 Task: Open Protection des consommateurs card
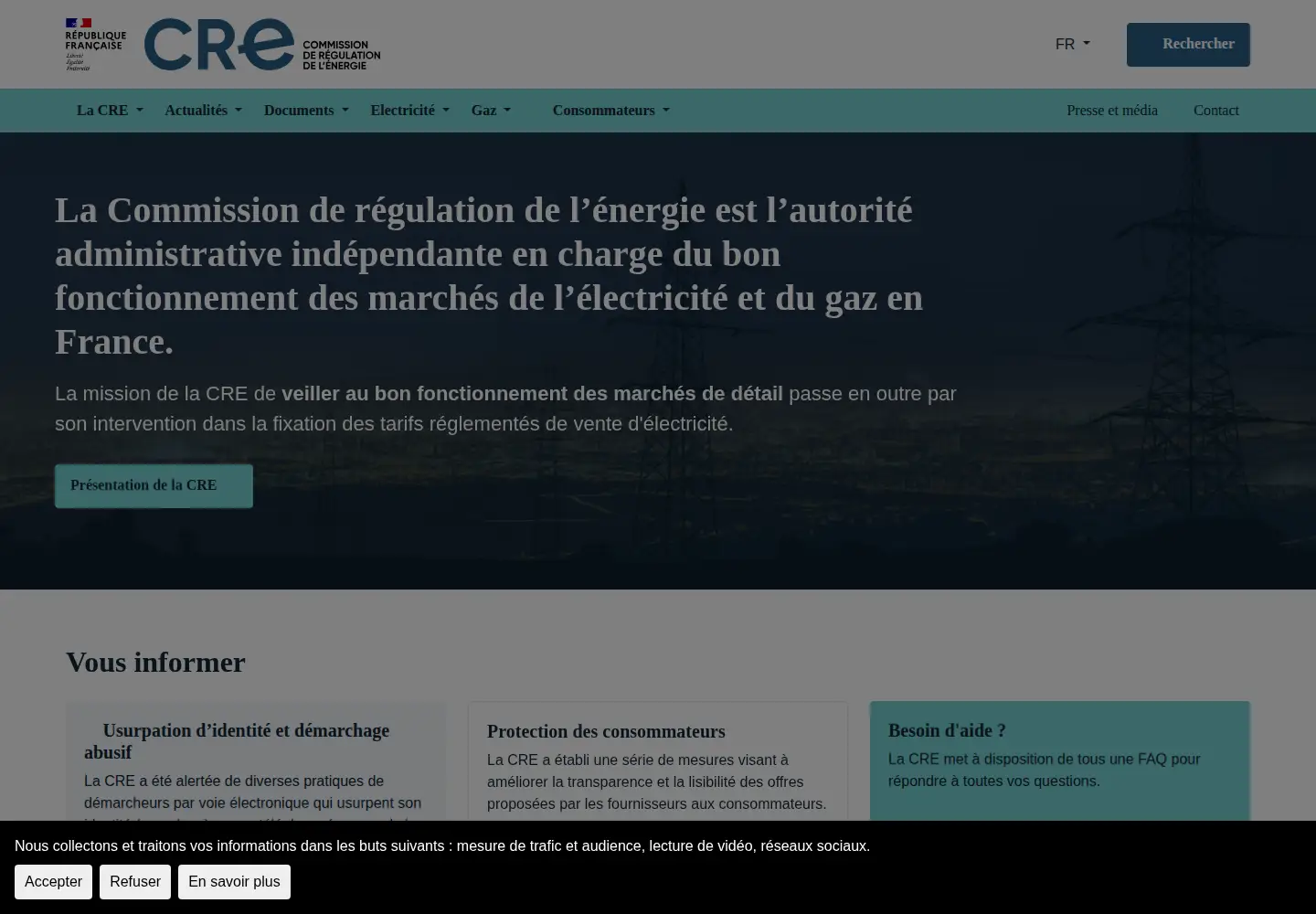658,761
